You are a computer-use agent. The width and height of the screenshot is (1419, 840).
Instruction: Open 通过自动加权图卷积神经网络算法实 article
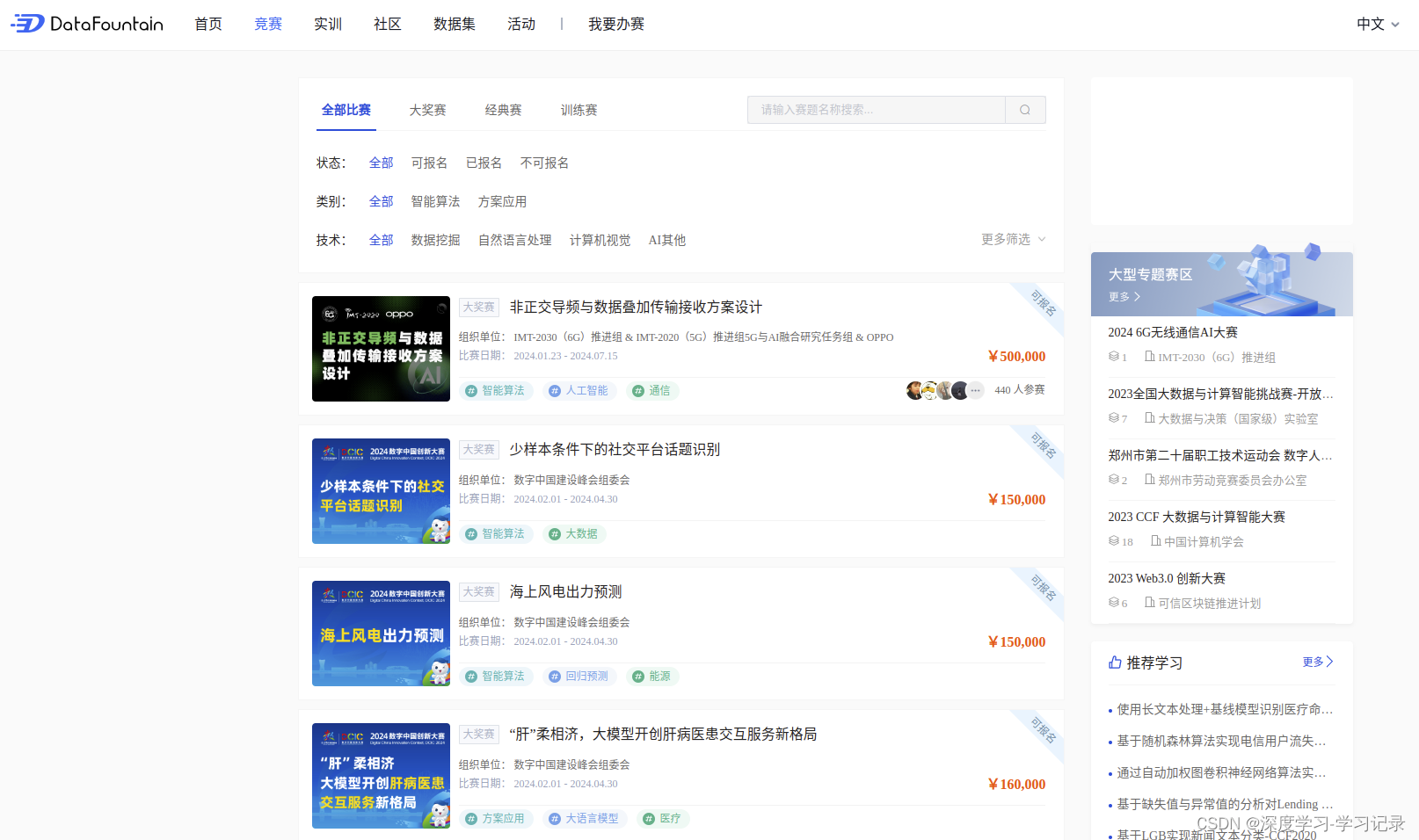[x=1222, y=772]
